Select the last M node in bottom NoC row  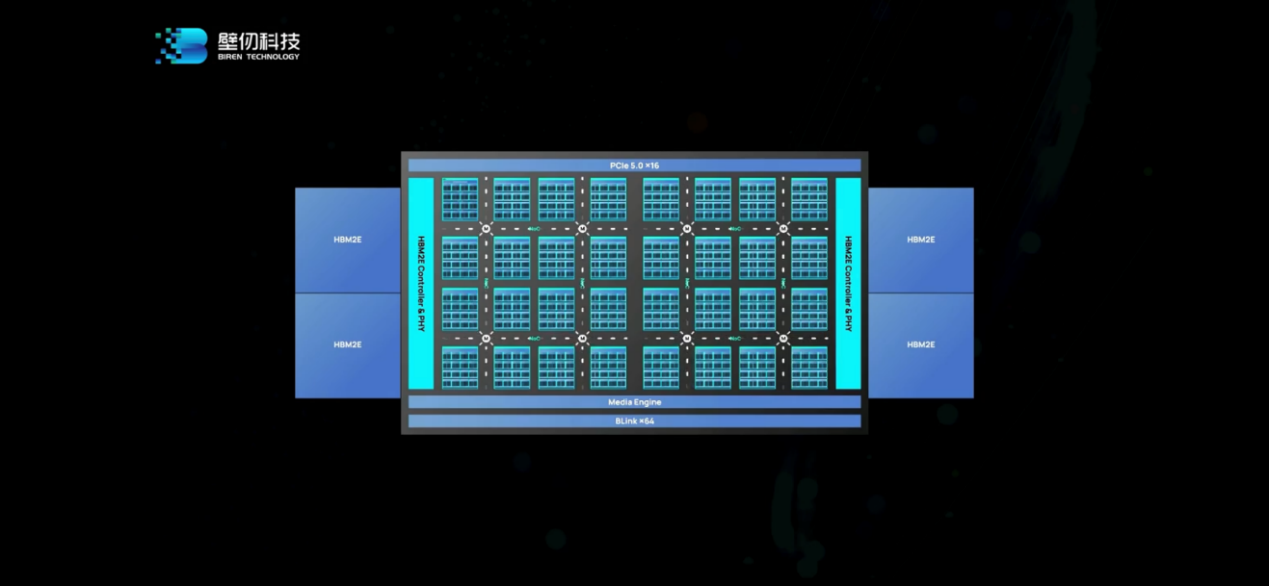pos(784,339)
